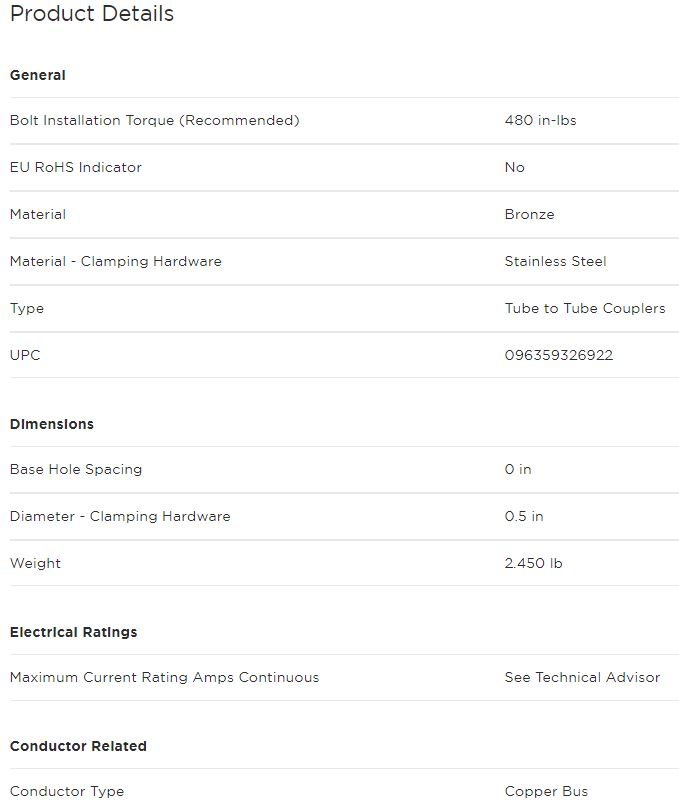This screenshot has height=810, width=679.
Task: Select the Copper Bus conductor type value
Action: (546, 792)
